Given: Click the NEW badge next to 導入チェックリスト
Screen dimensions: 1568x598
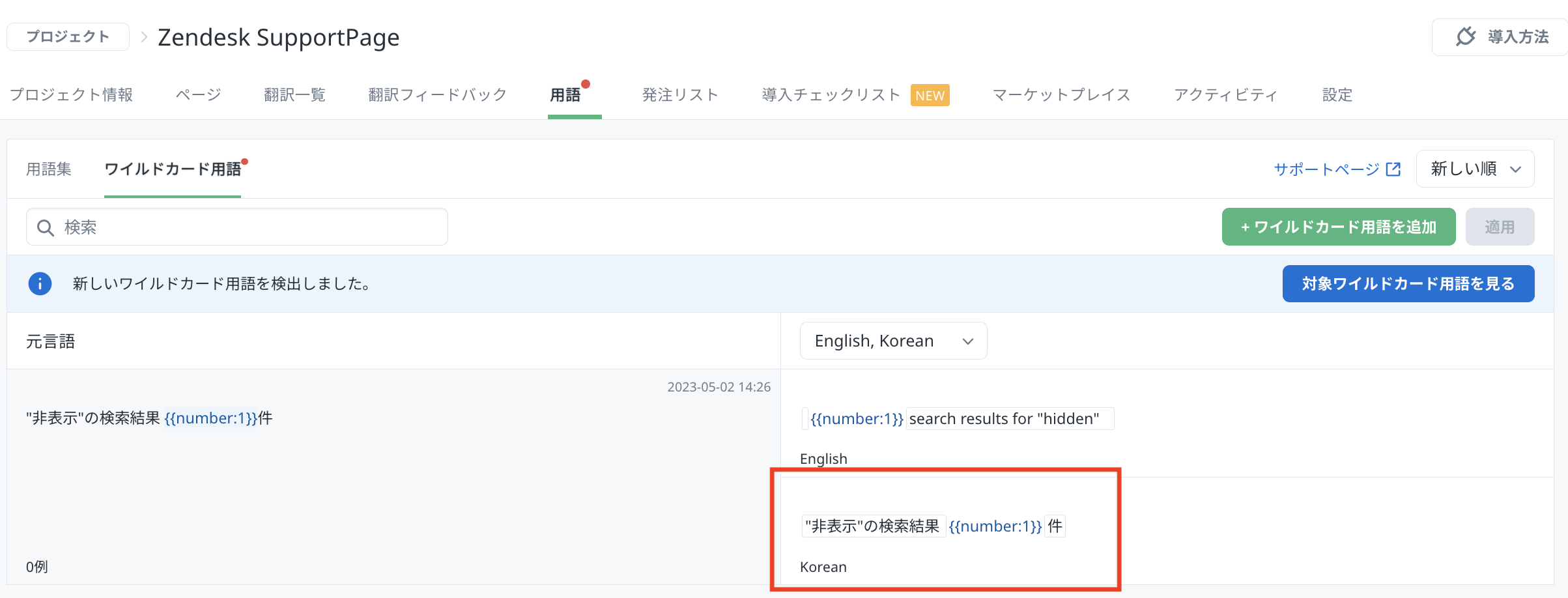Looking at the screenshot, I should click(x=930, y=95).
